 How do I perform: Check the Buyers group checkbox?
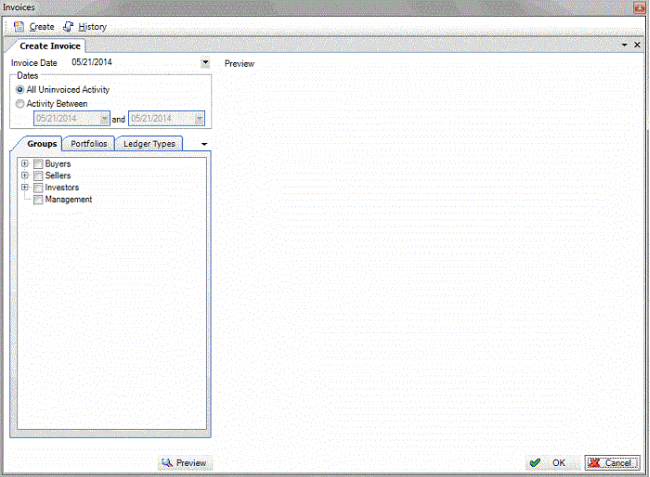tap(38, 164)
